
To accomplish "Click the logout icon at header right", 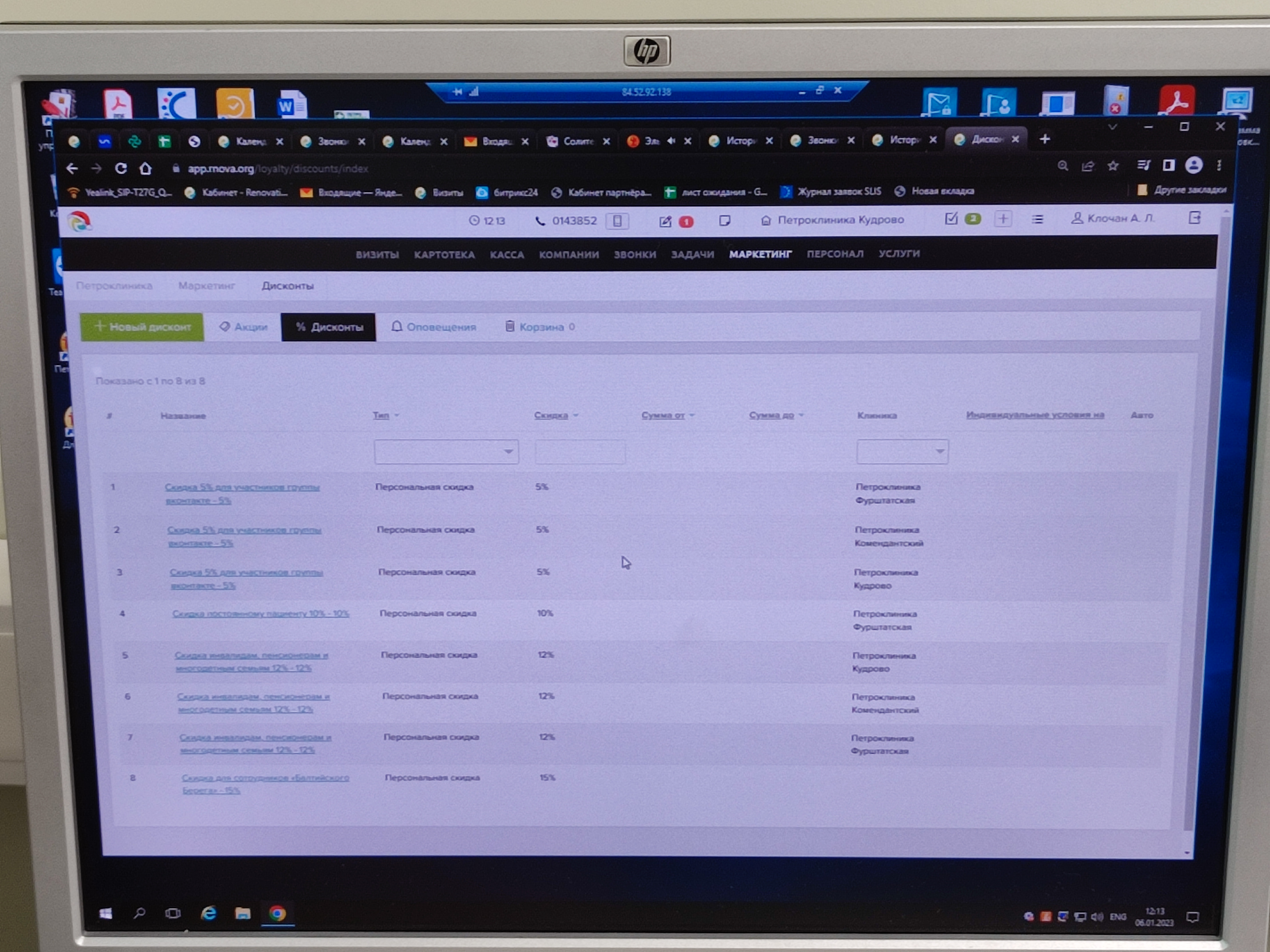I will click(1195, 217).
